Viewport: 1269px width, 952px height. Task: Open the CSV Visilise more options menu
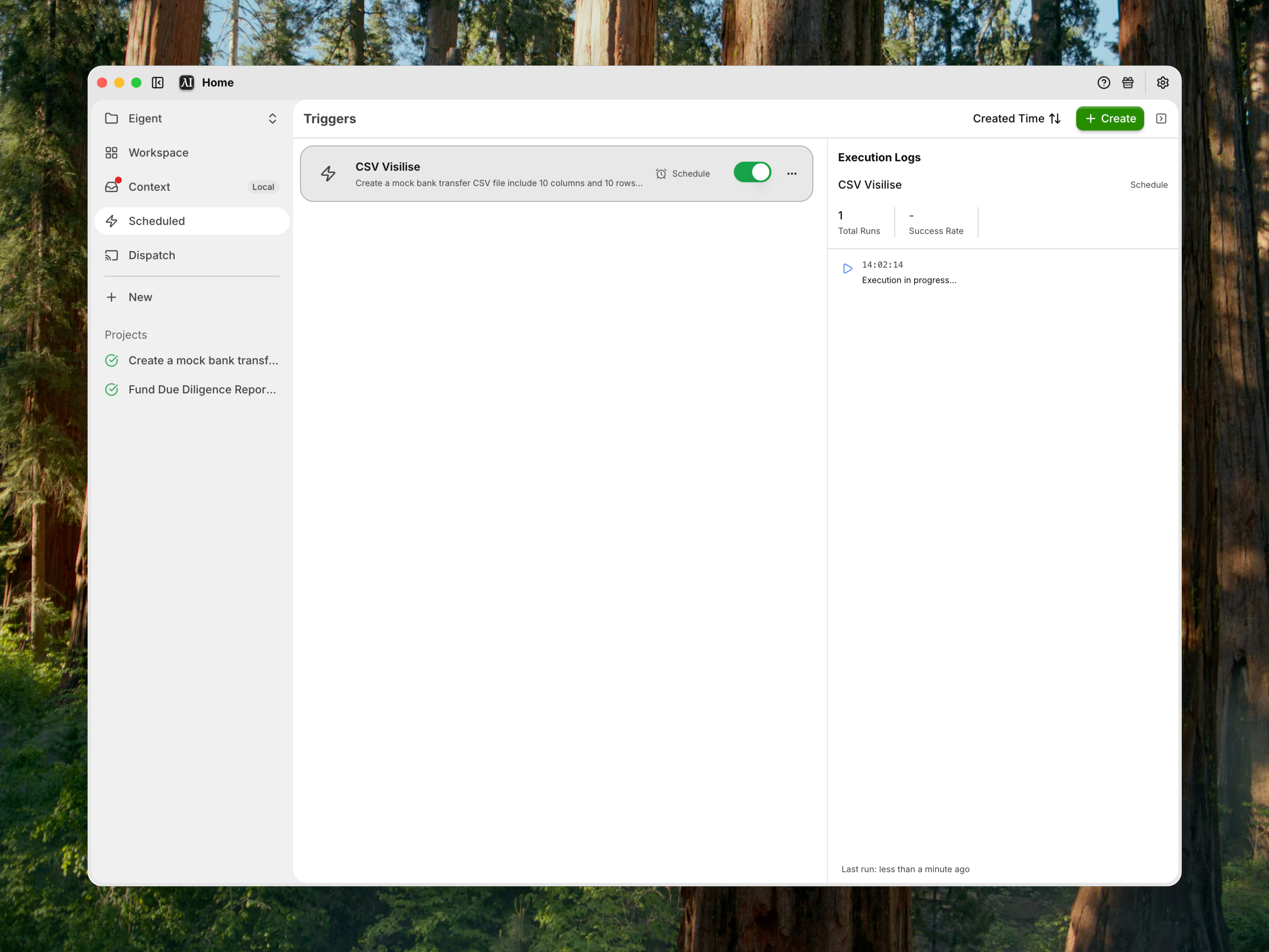tap(792, 173)
